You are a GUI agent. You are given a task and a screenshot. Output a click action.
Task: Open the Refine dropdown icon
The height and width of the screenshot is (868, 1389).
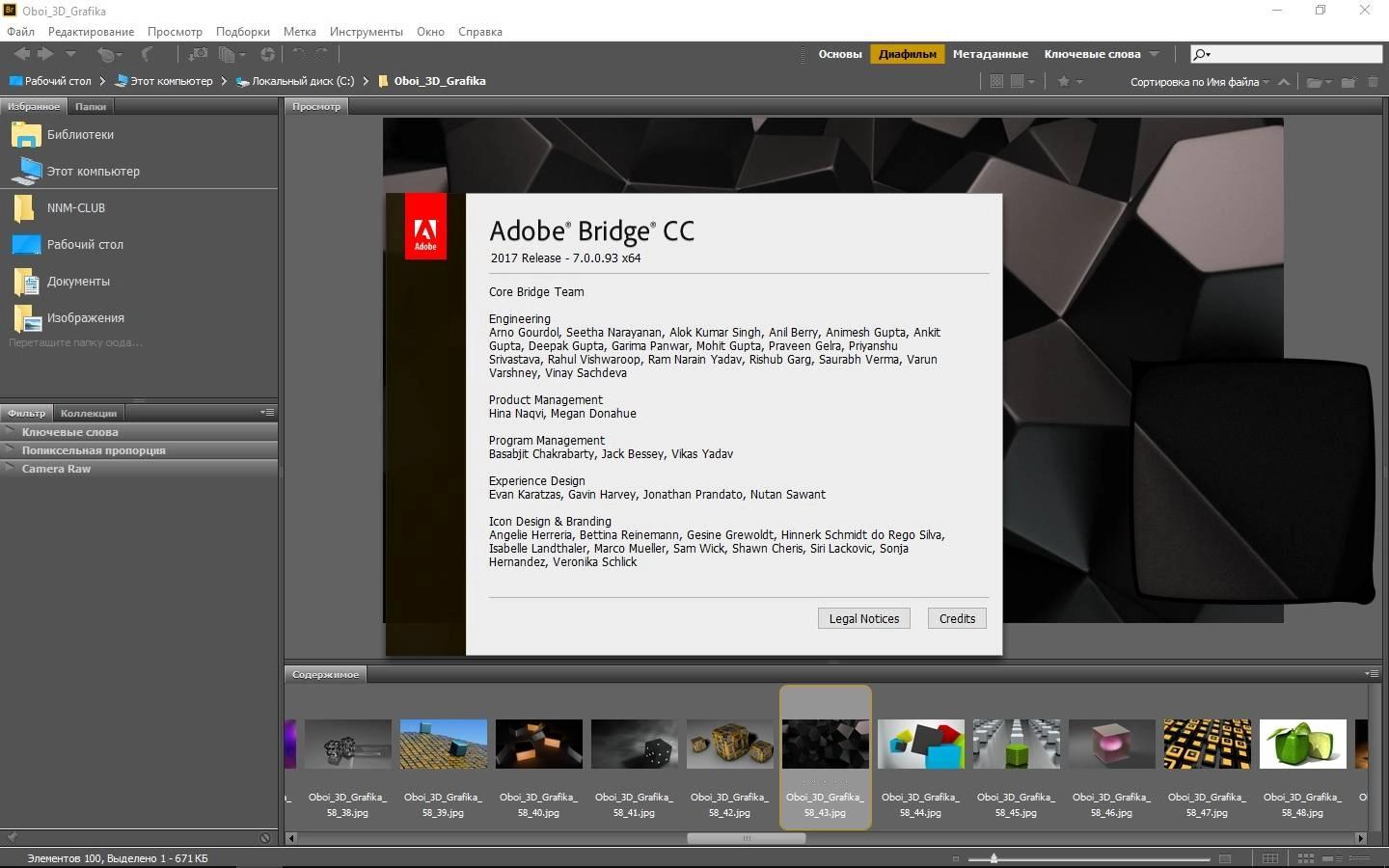point(231,54)
